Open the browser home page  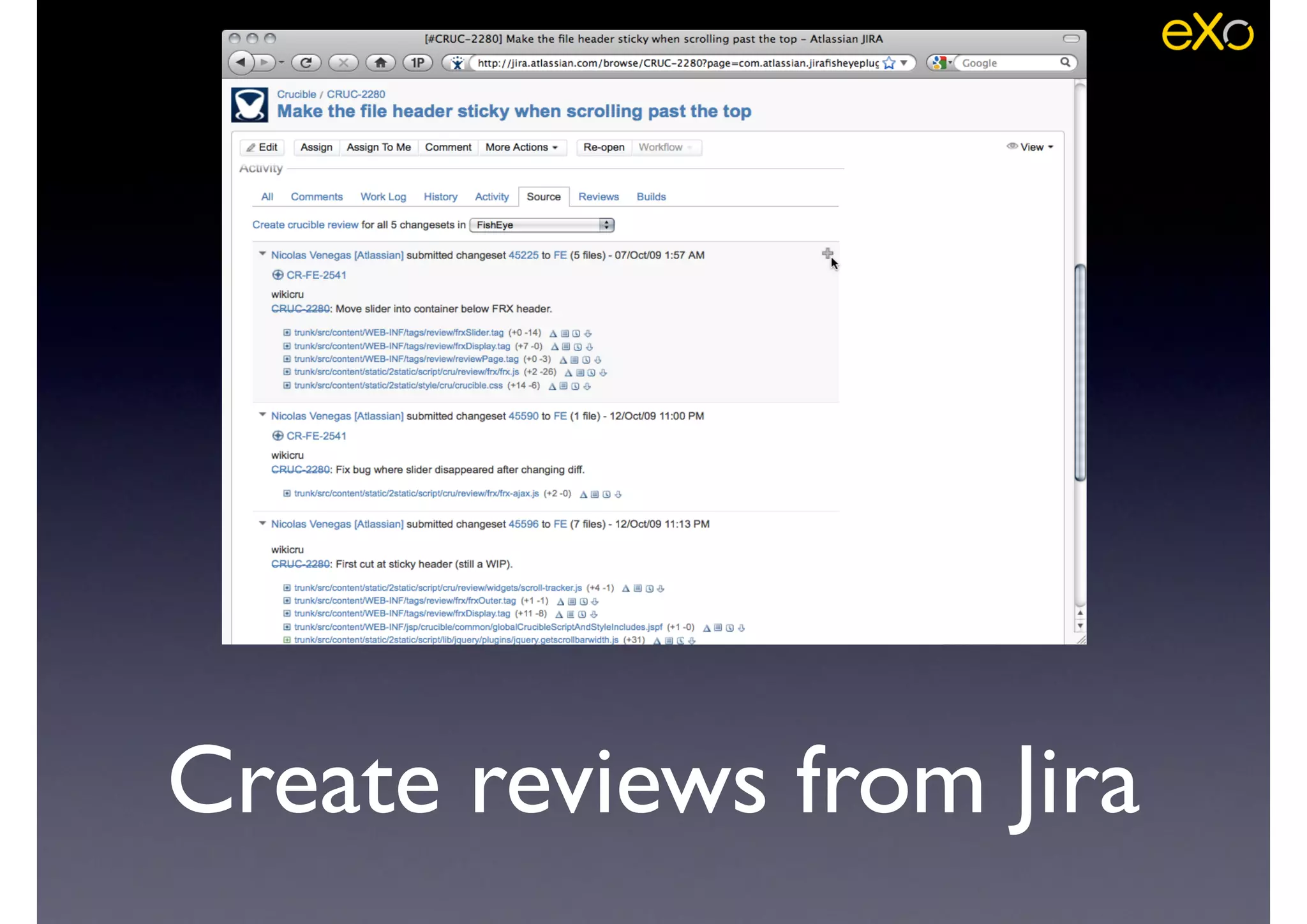(380, 63)
